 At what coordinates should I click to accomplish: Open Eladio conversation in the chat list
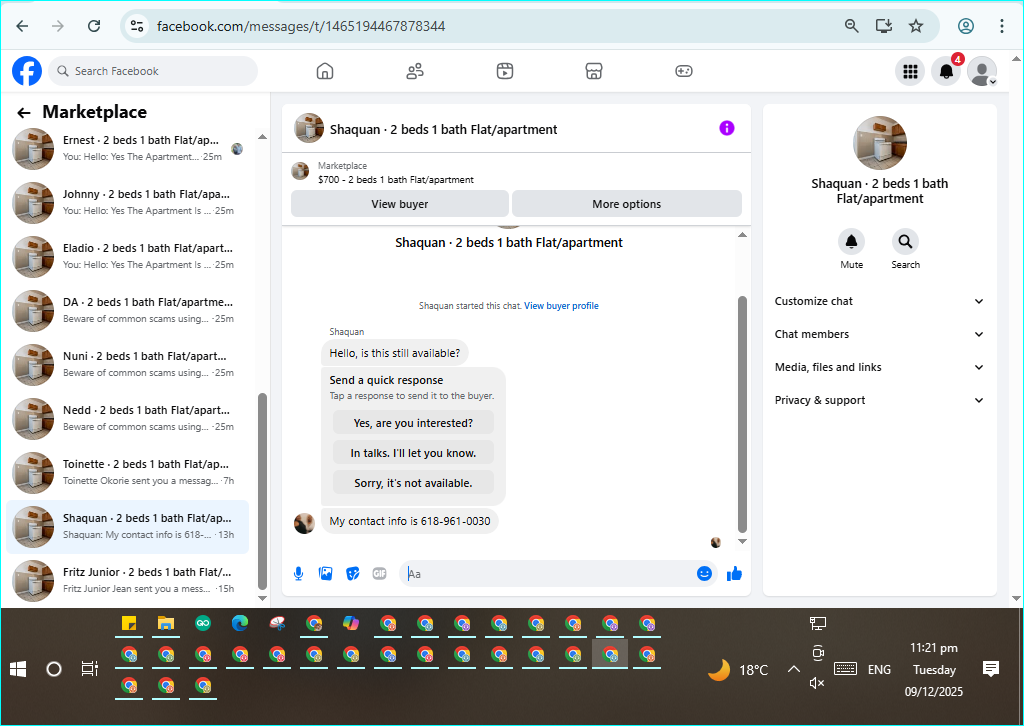point(128,257)
